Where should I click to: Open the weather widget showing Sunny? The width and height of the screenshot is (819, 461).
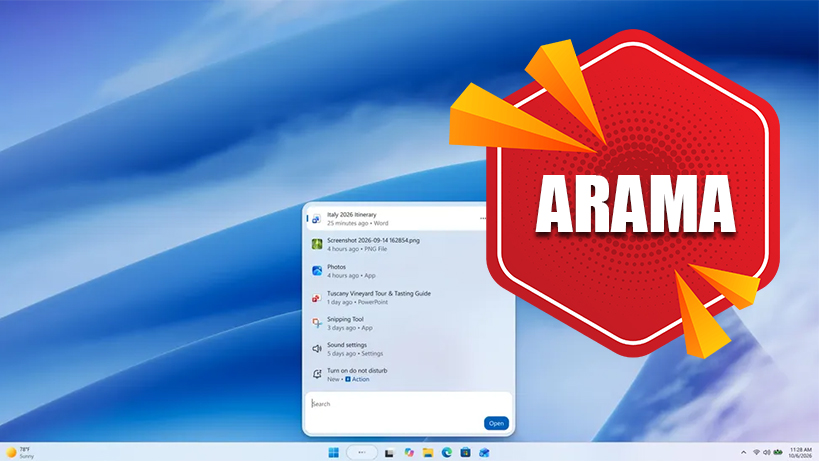[19, 453]
